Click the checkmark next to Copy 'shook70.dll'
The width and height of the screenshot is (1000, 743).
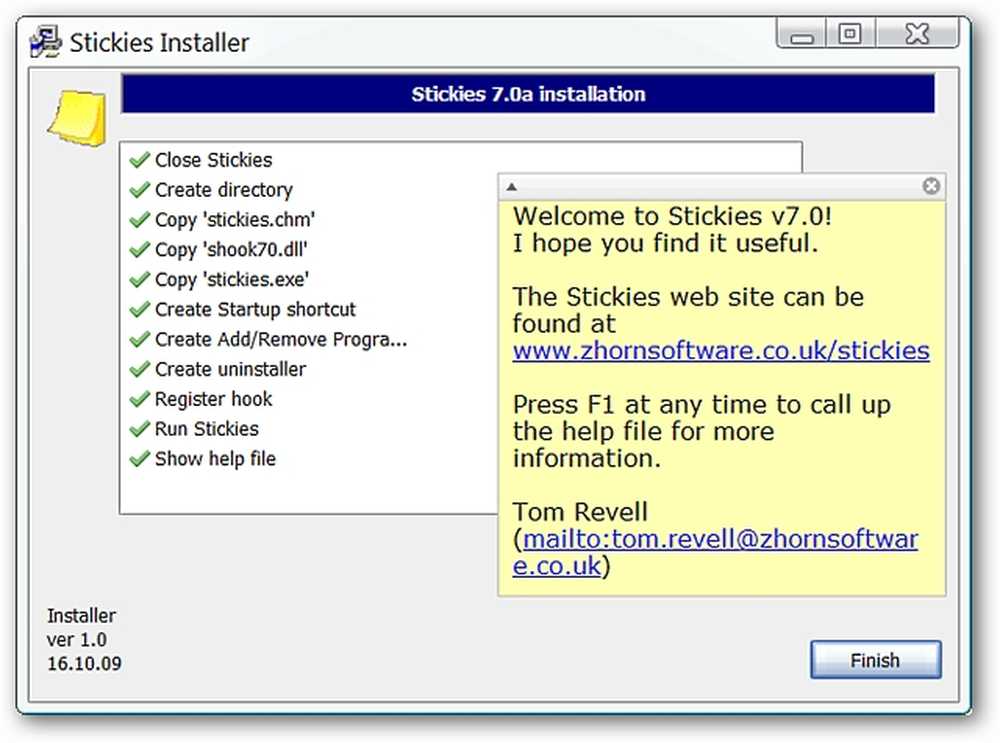click(x=140, y=249)
